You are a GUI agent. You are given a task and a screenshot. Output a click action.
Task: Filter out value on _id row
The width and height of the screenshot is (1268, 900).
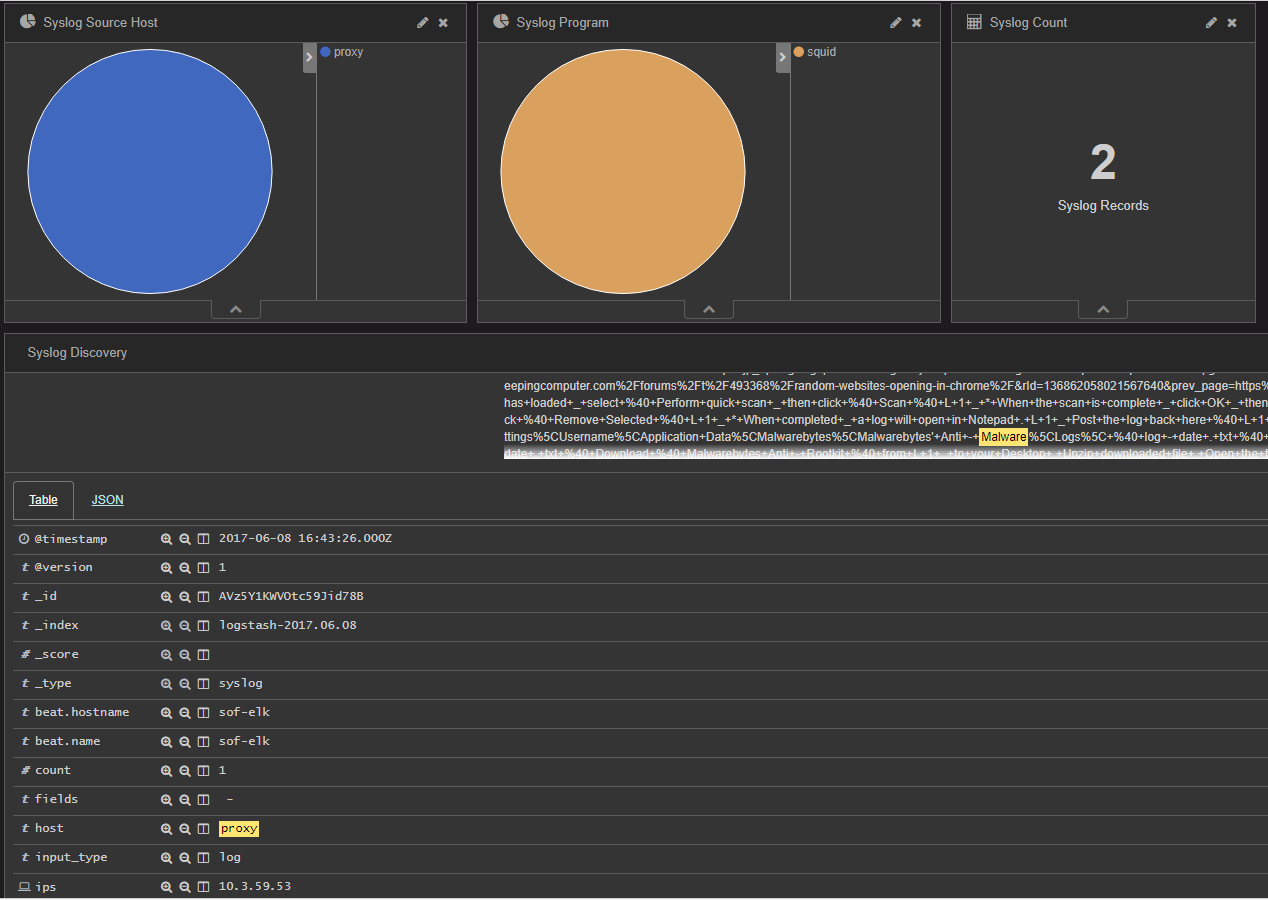tap(185, 597)
